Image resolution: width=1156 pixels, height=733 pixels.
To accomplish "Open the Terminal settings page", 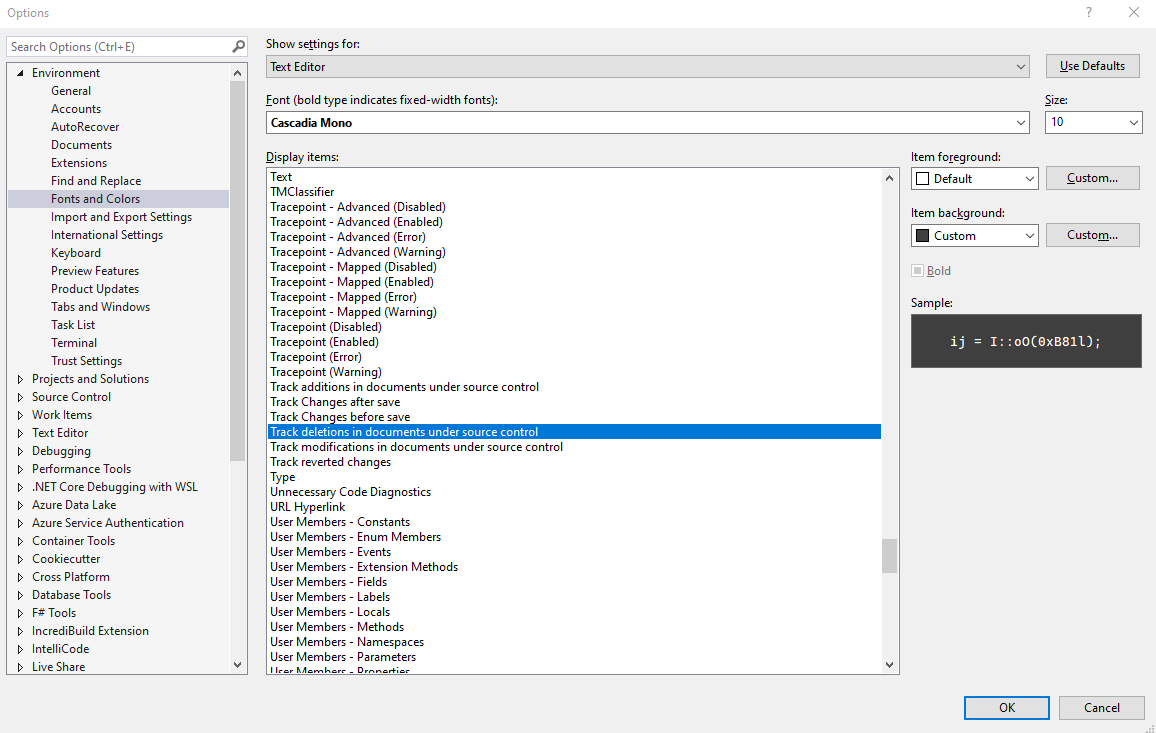I will 74,342.
